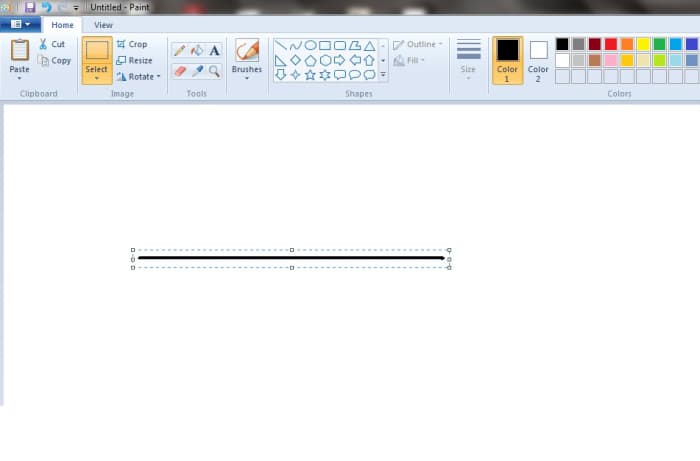Click the Magnifier zoom tool

pos(214,71)
